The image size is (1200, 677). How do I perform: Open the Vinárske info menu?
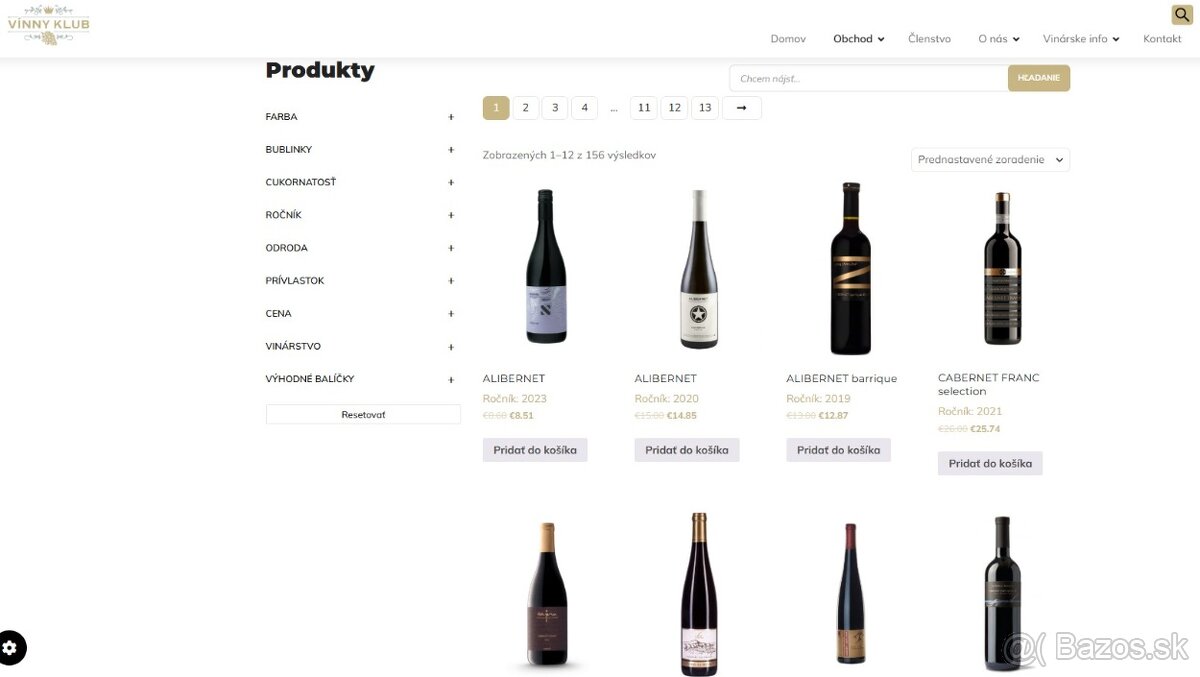(1081, 39)
